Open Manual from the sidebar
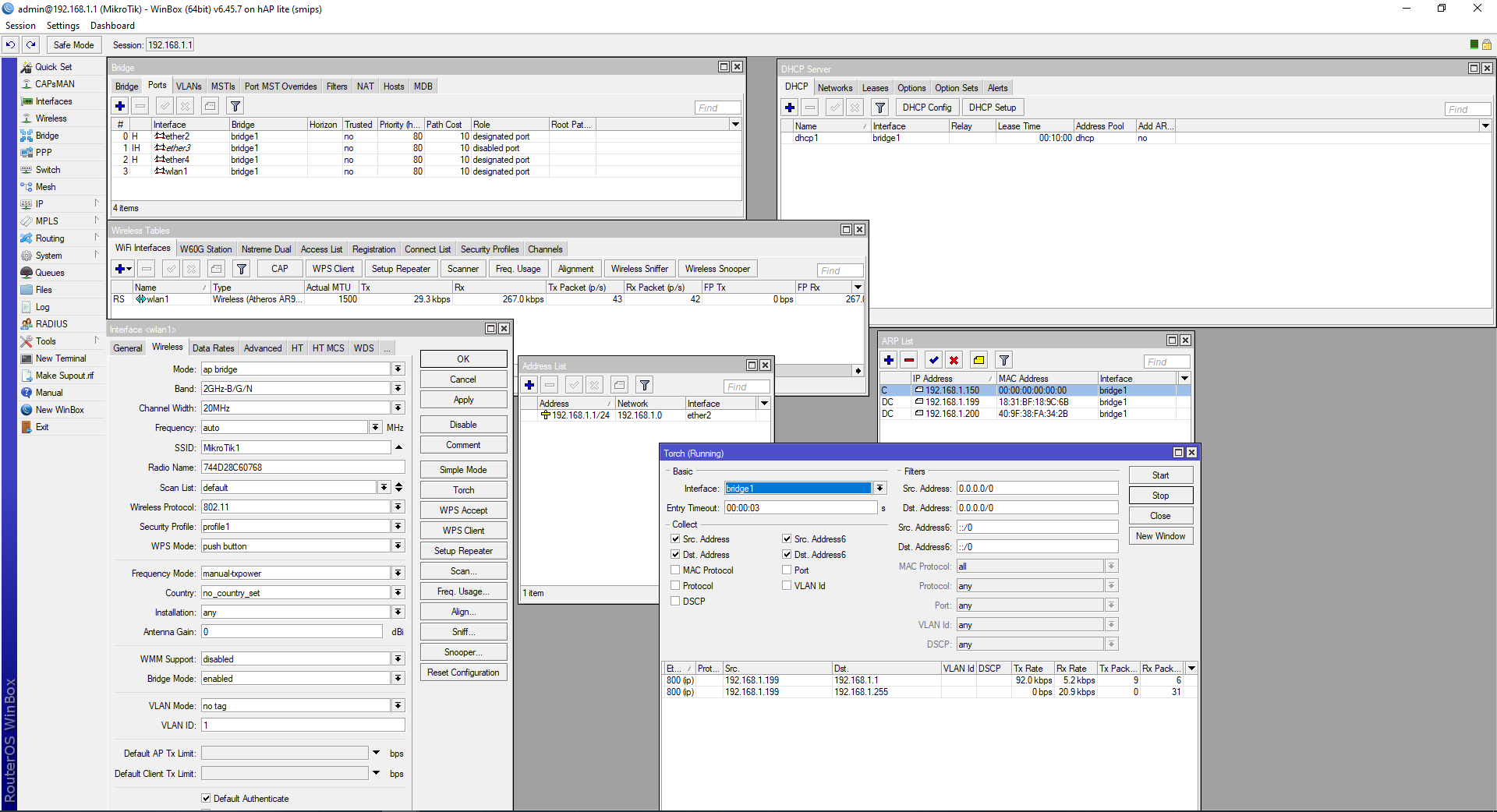The image size is (1497, 812). [x=49, y=393]
